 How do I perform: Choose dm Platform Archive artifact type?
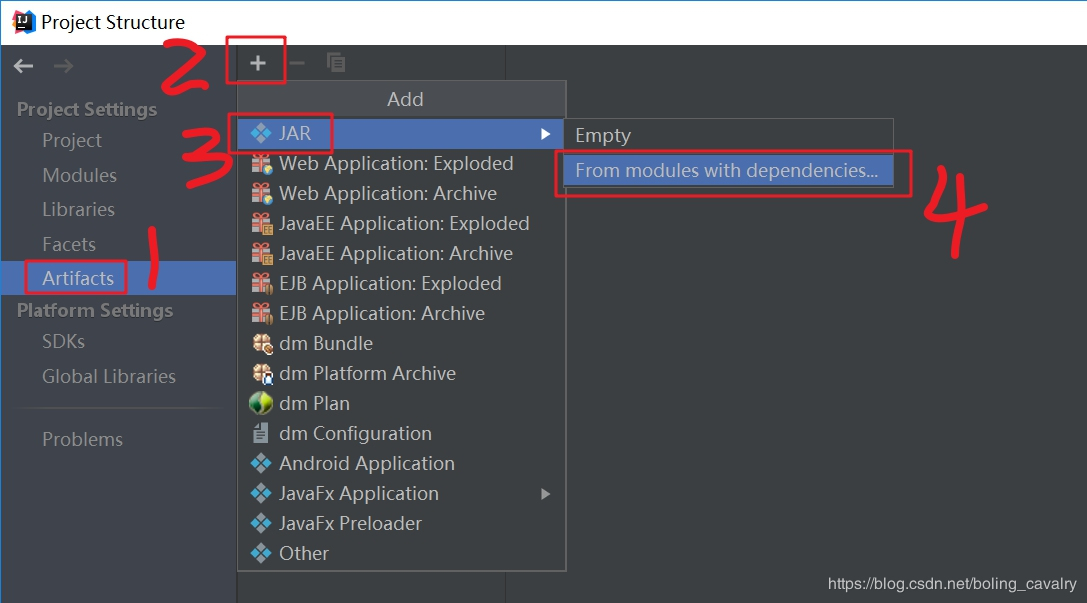(401, 374)
